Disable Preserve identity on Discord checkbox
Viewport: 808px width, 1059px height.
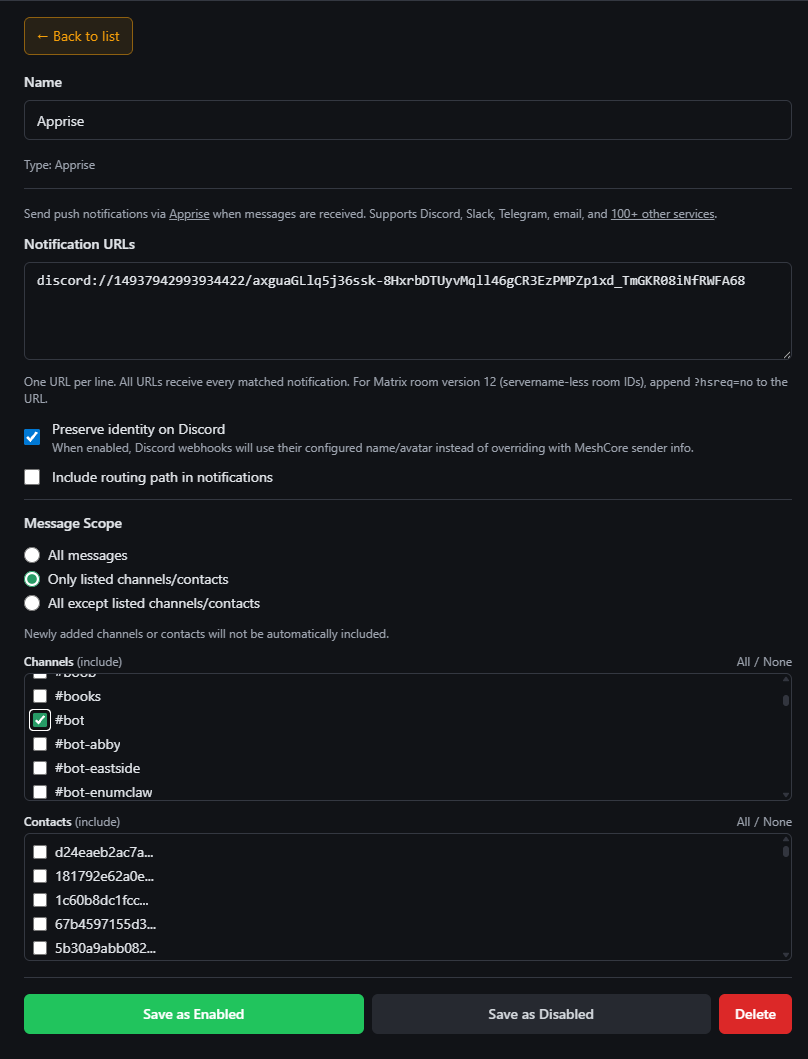point(32,437)
